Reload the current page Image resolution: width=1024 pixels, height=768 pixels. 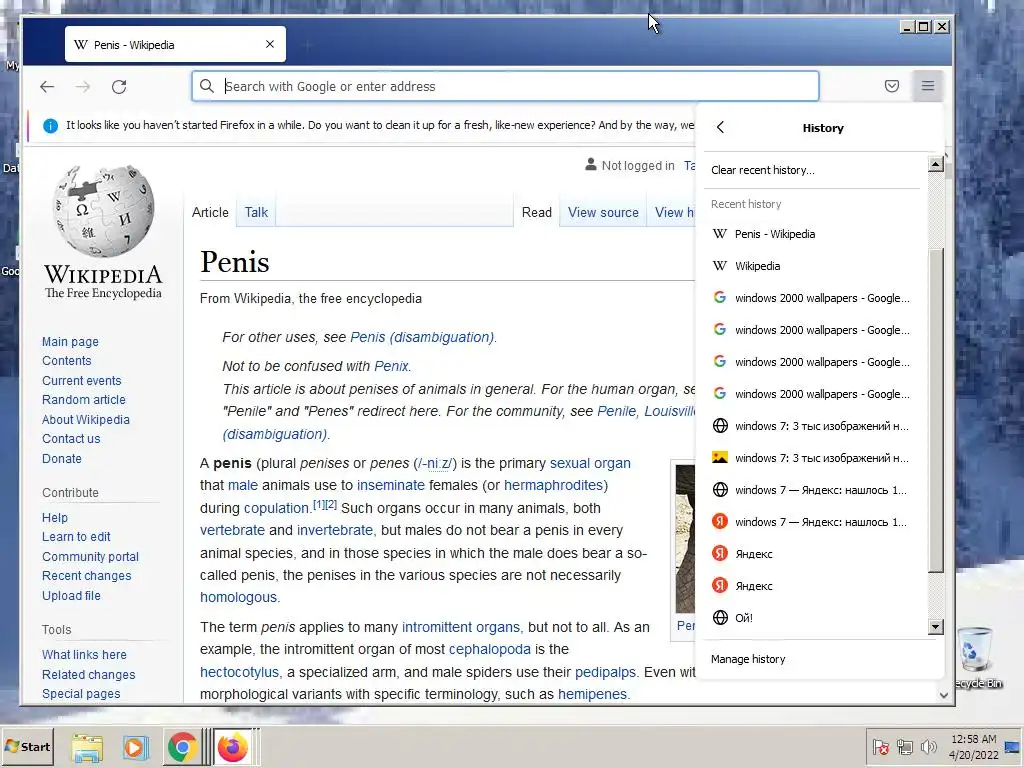click(119, 86)
